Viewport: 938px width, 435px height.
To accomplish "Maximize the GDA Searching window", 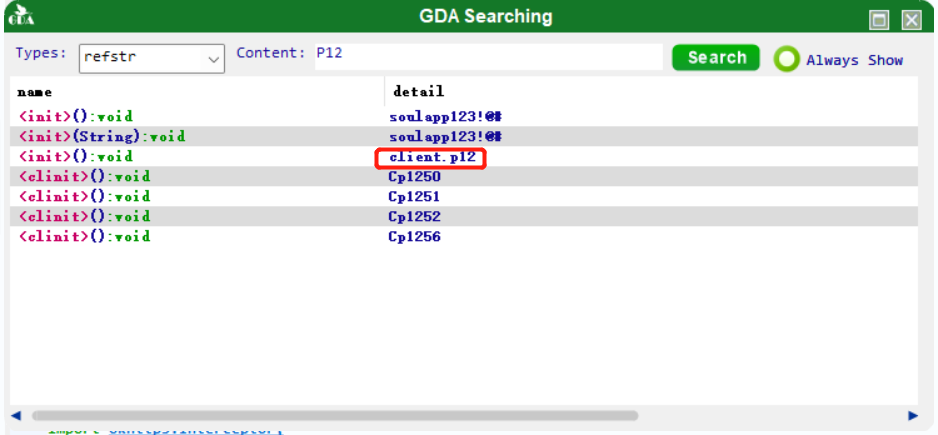I will (879, 20).
